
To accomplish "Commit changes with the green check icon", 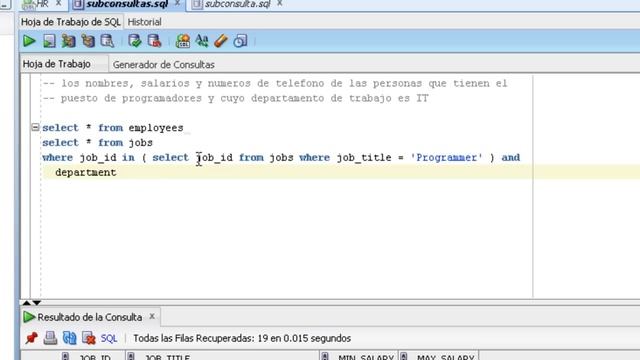I will 135,41.
